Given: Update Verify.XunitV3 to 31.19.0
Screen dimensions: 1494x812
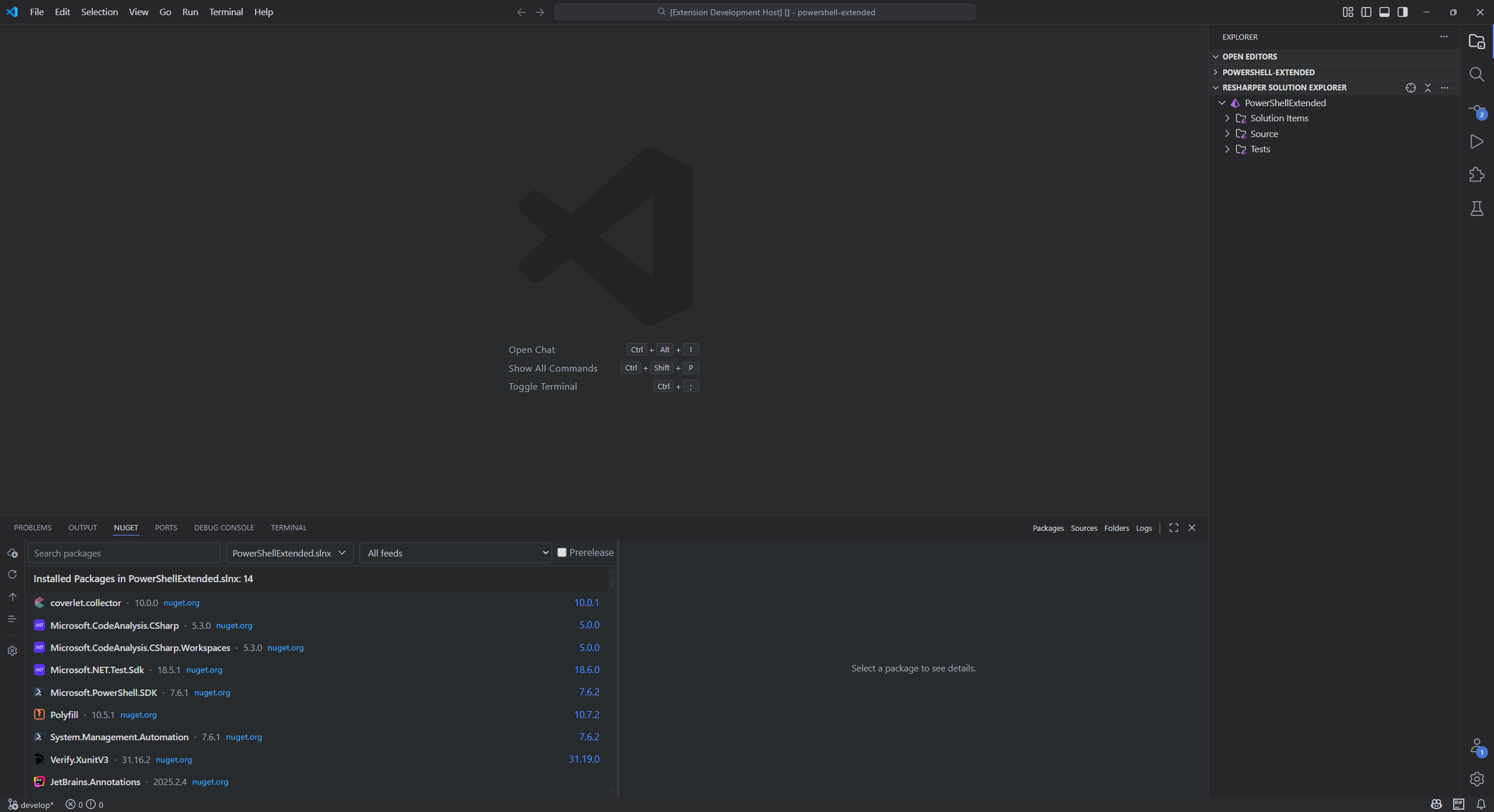Looking at the screenshot, I should point(584,759).
